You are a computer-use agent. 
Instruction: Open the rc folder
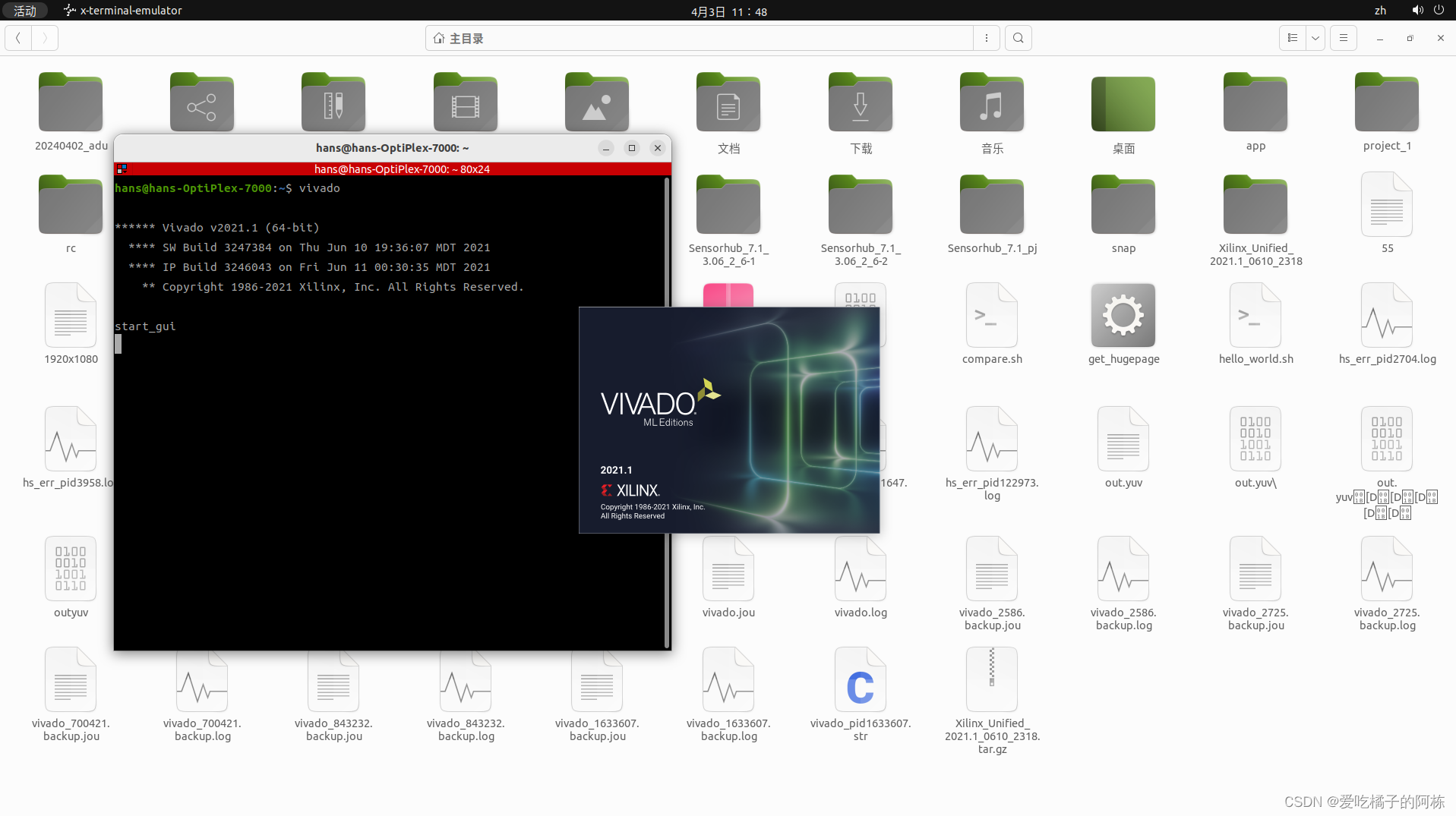pyautogui.click(x=71, y=206)
